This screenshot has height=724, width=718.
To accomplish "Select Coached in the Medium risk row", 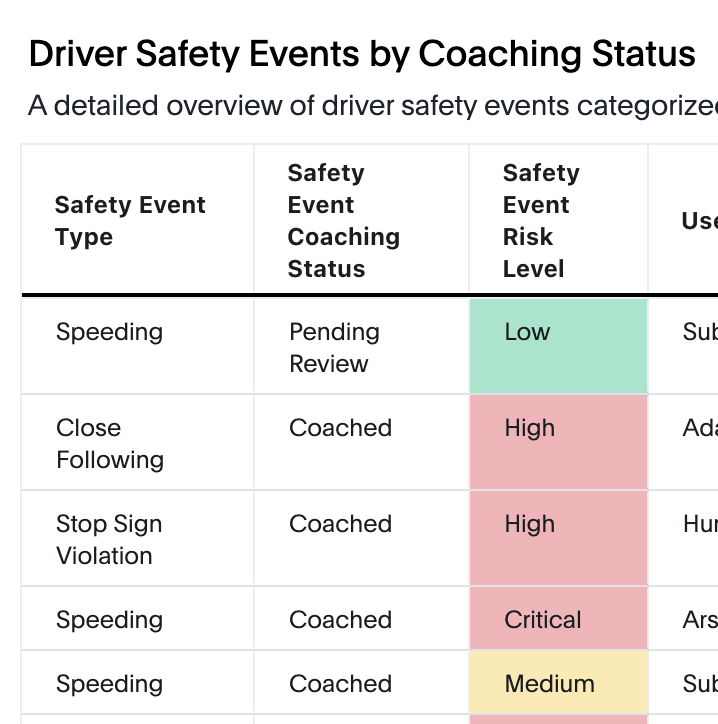I will click(x=340, y=684).
